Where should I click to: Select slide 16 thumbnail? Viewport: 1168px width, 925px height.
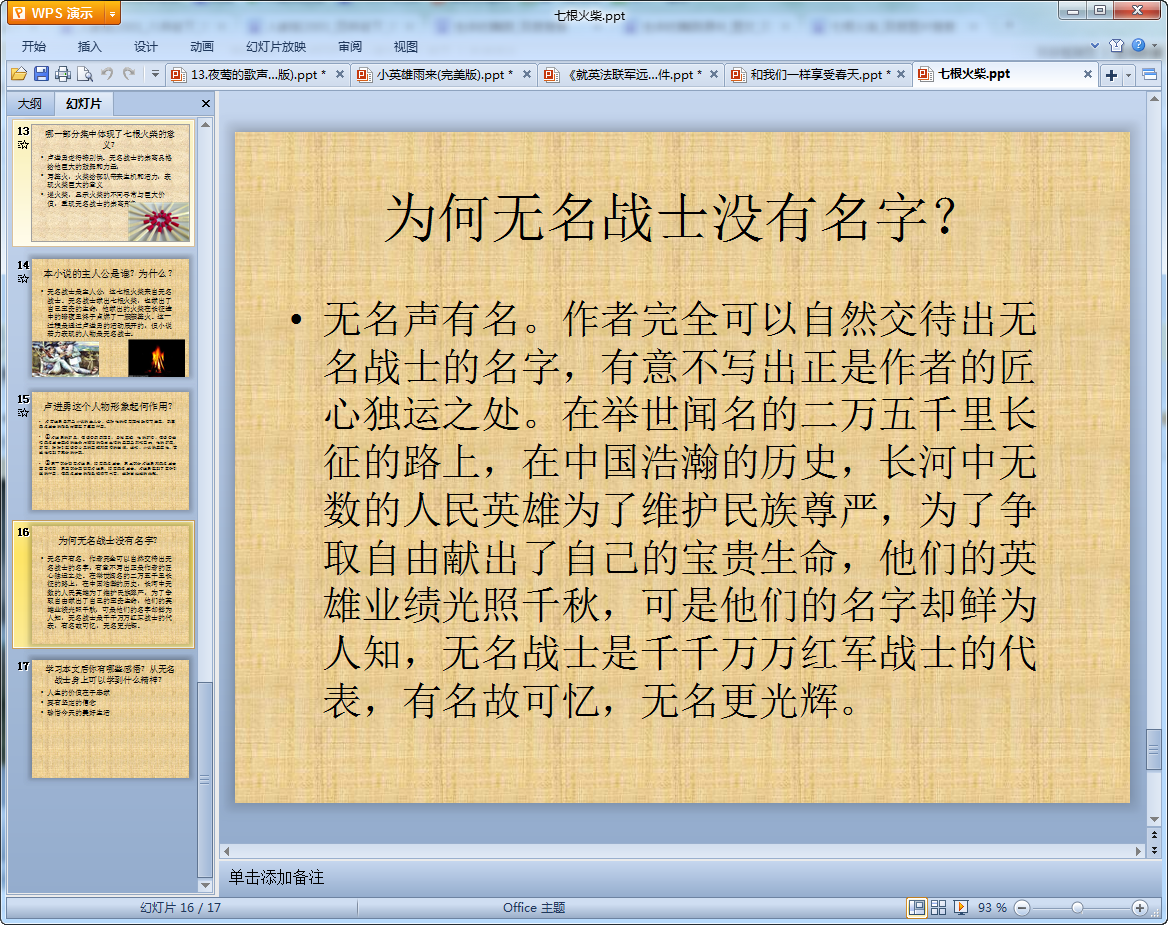click(x=110, y=585)
